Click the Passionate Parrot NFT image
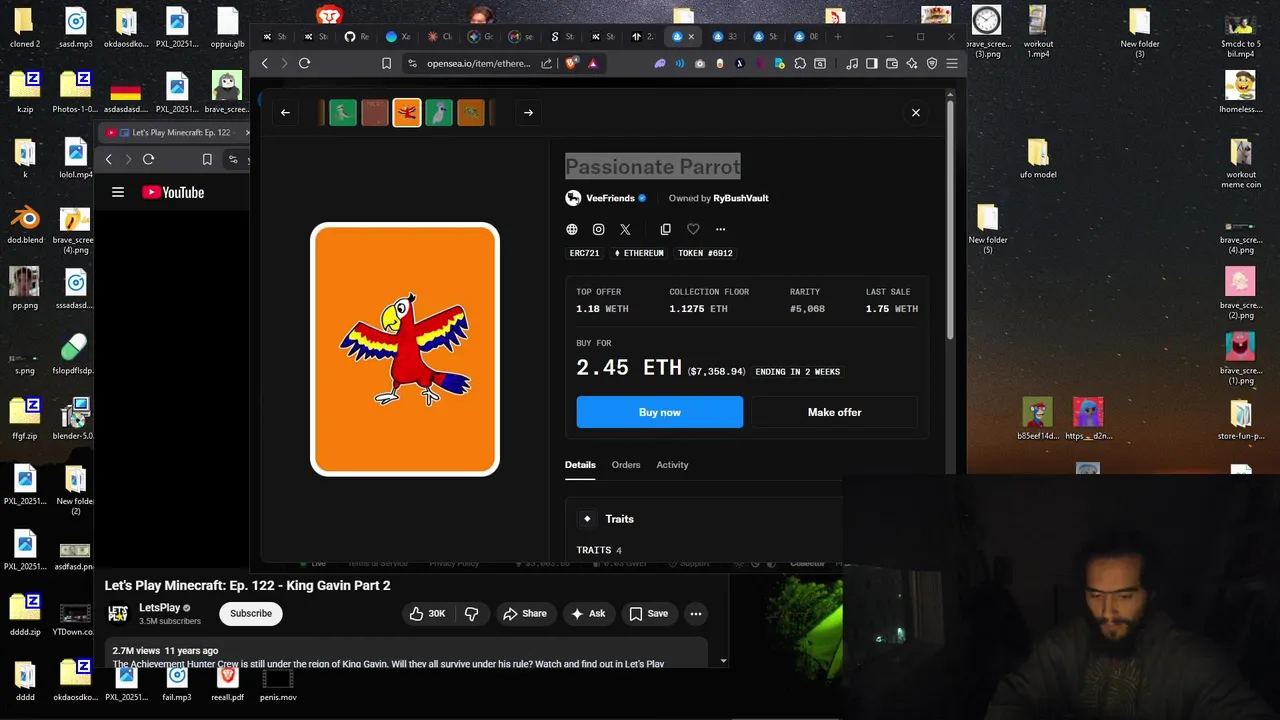Screen dimensions: 1280x720 [x=405, y=349]
